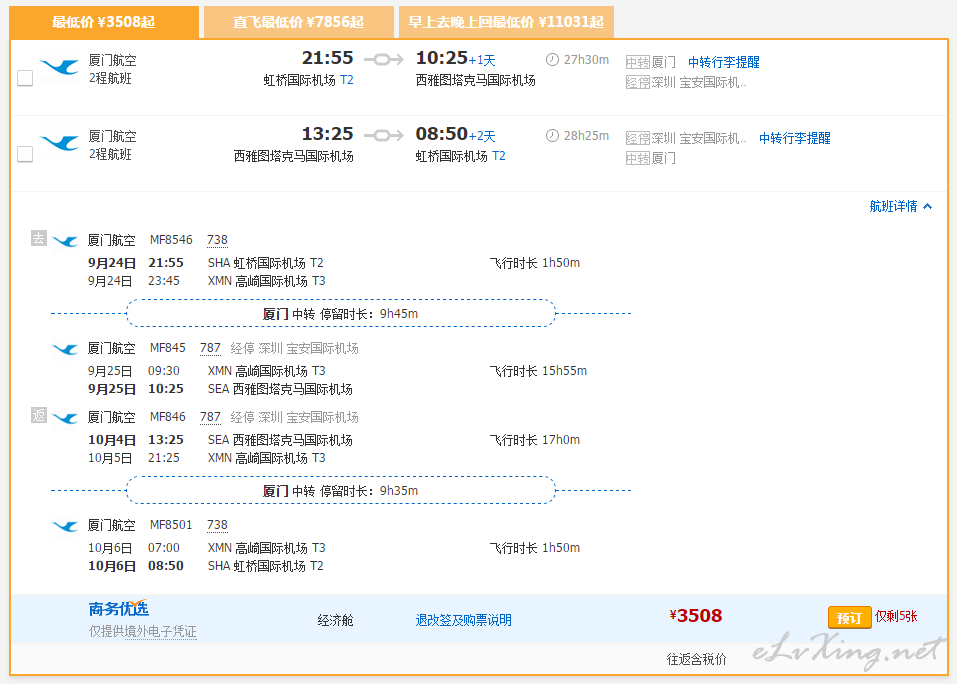Open 中转行李提醒 link on return flight
The image size is (957, 684).
(x=795, y=139)
